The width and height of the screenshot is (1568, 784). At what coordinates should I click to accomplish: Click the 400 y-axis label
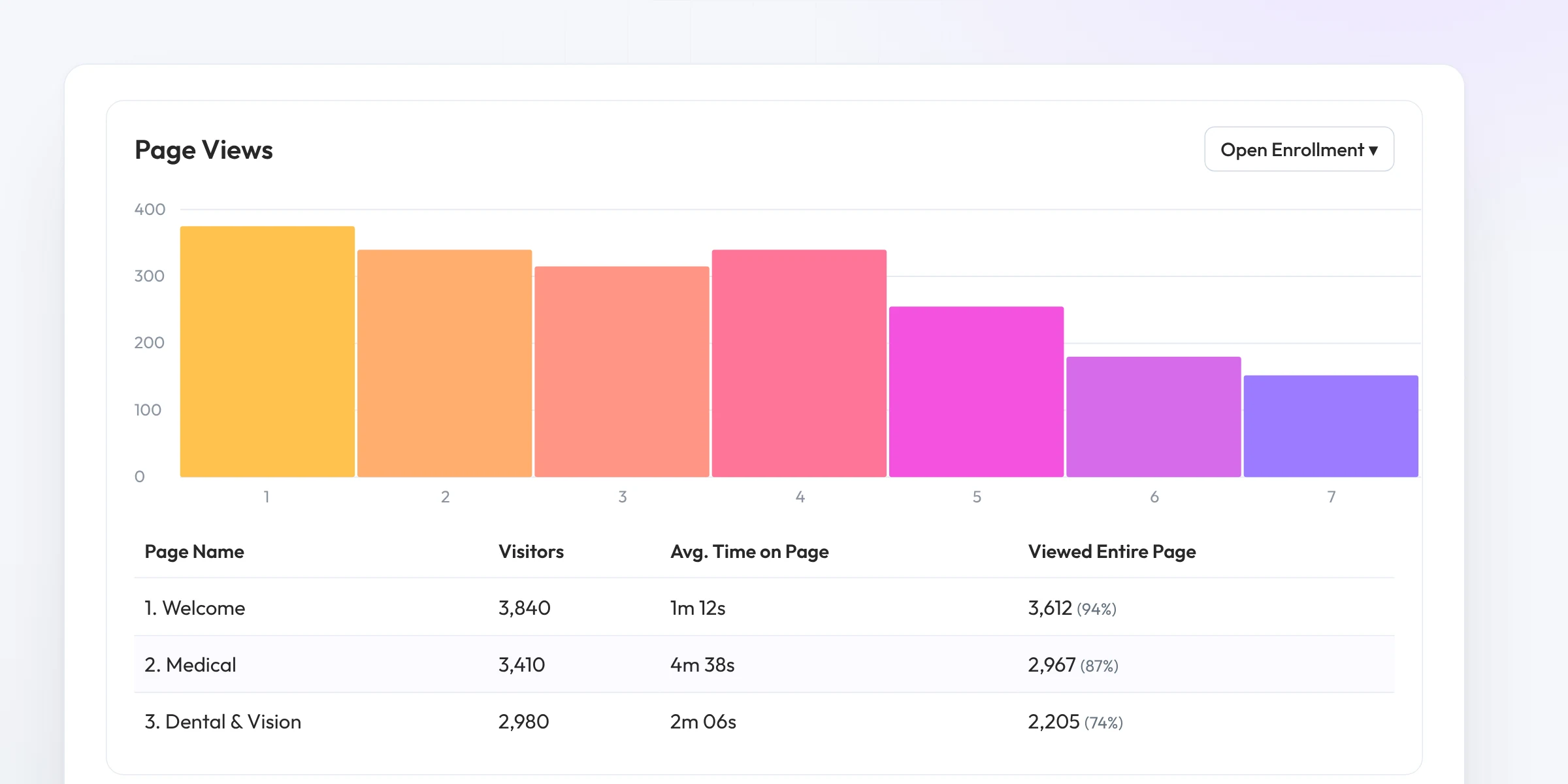point(150,210)
